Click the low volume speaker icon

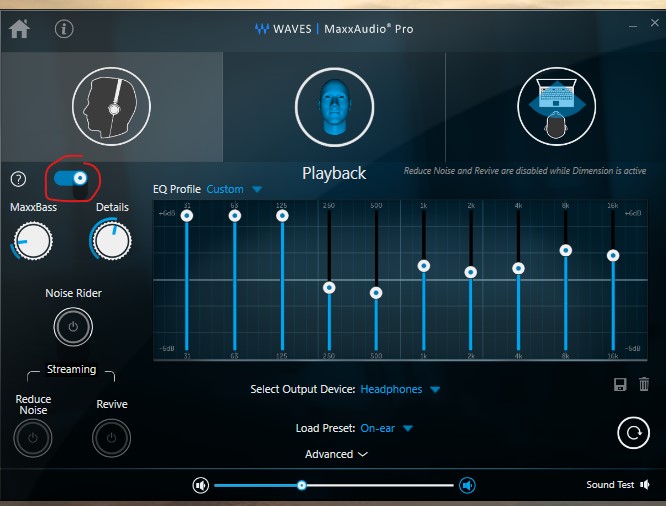200,485
